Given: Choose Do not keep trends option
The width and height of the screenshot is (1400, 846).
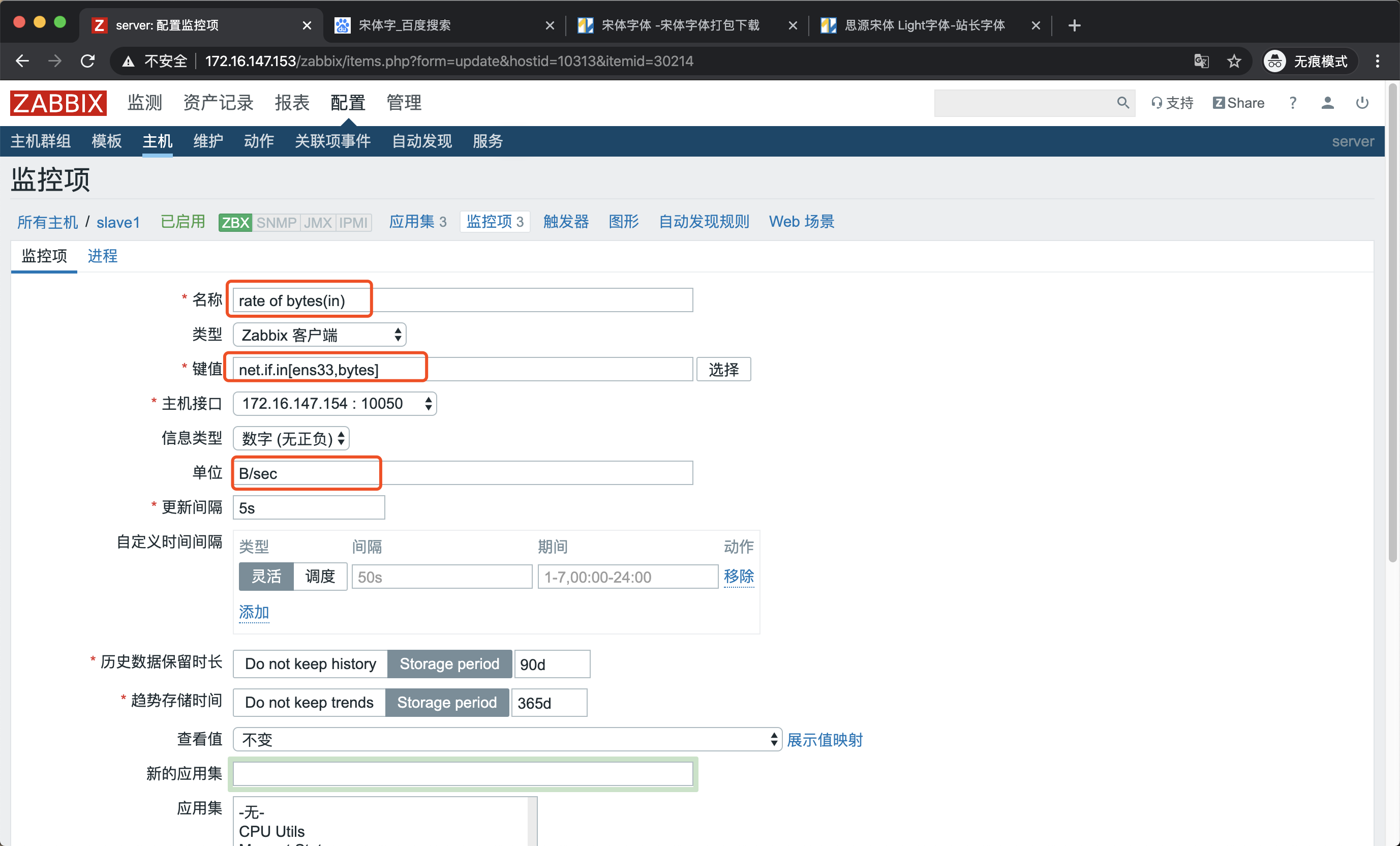Looking at the screenshot, I should (309, 702).
